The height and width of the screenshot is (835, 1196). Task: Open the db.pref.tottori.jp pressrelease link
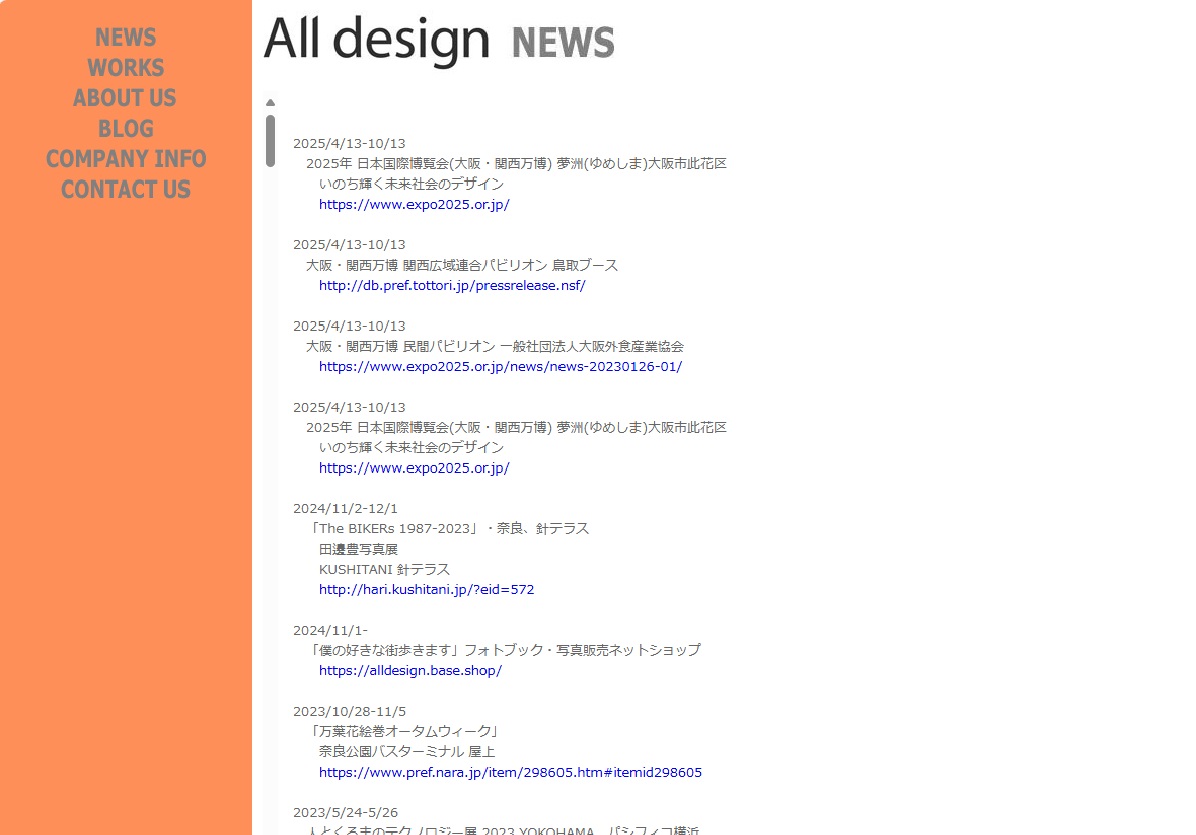pos(452,286)
